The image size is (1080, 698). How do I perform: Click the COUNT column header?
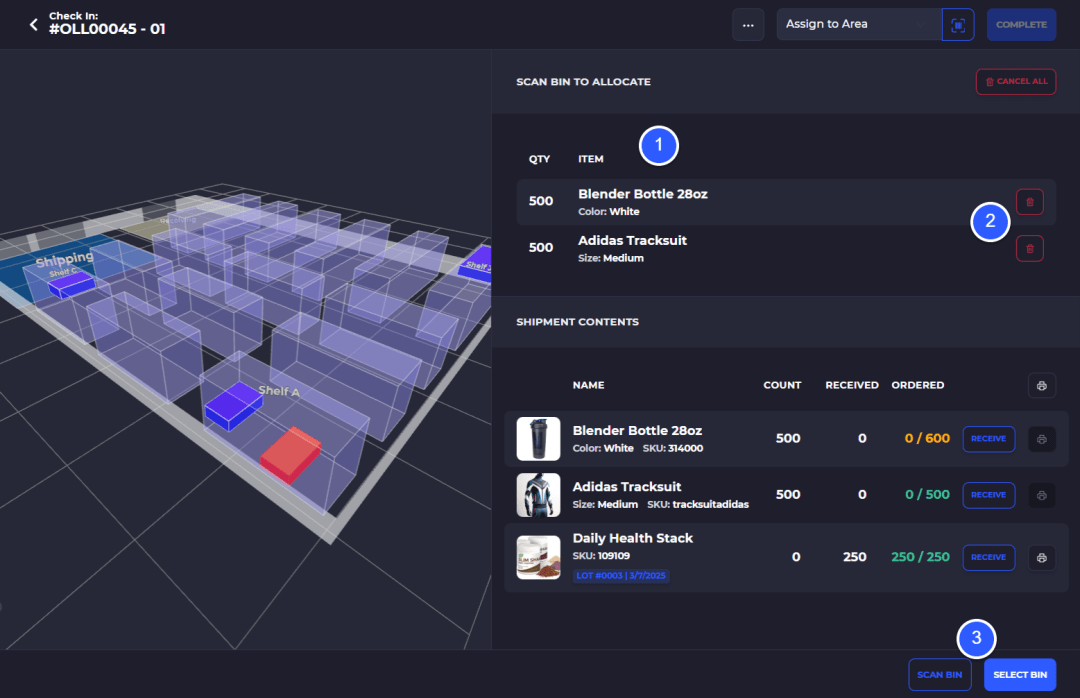782,385
